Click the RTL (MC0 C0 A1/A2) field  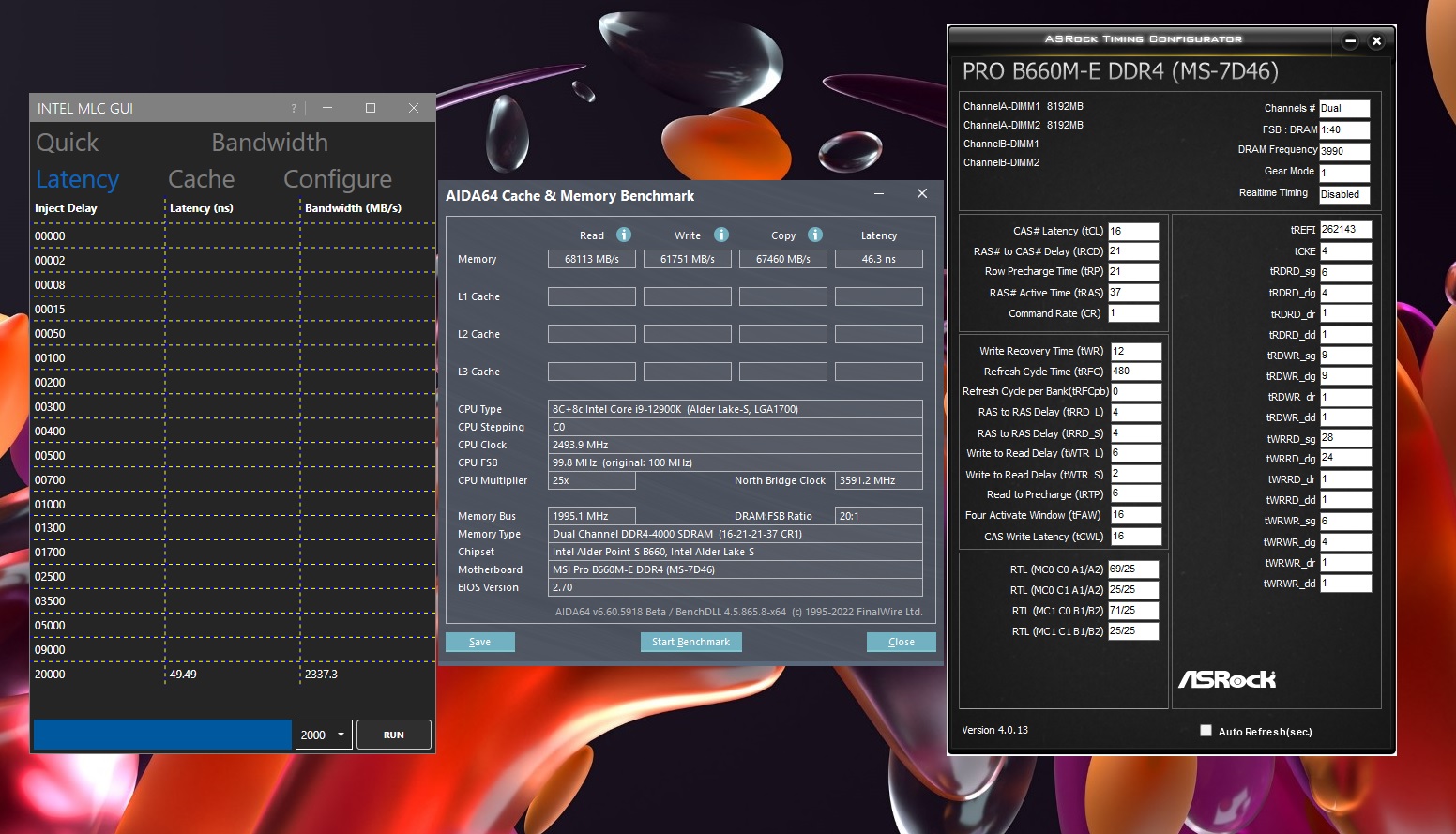pos(1133,569)
